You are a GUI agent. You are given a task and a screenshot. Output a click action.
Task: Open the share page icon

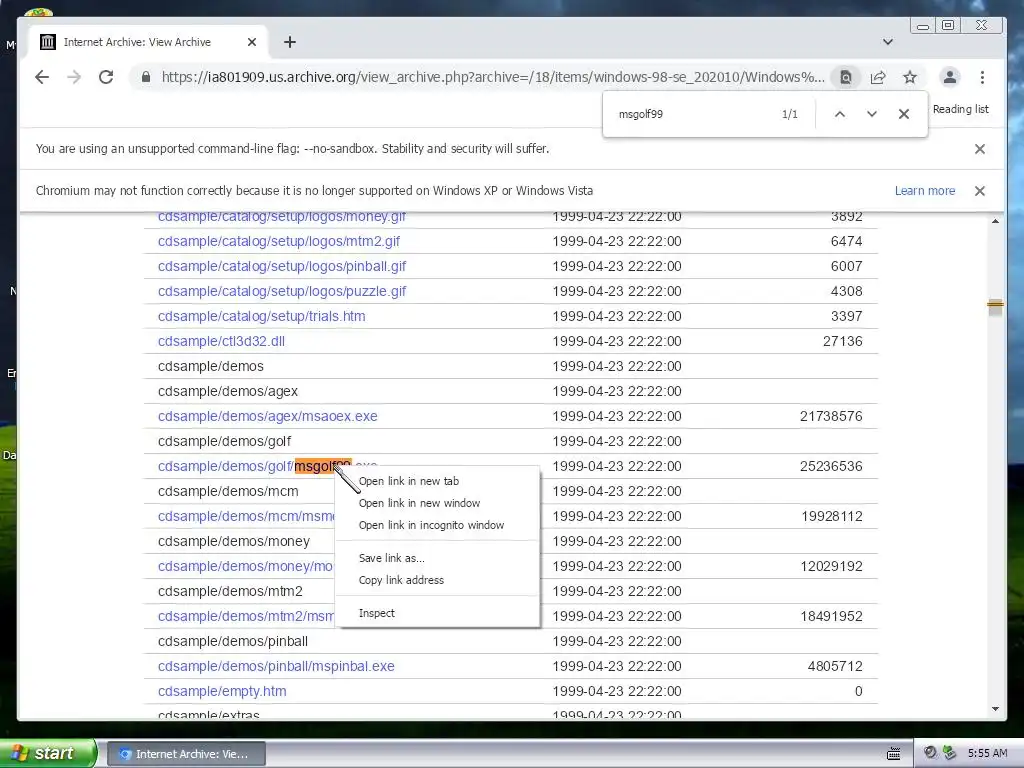click(x=878, y=77)
